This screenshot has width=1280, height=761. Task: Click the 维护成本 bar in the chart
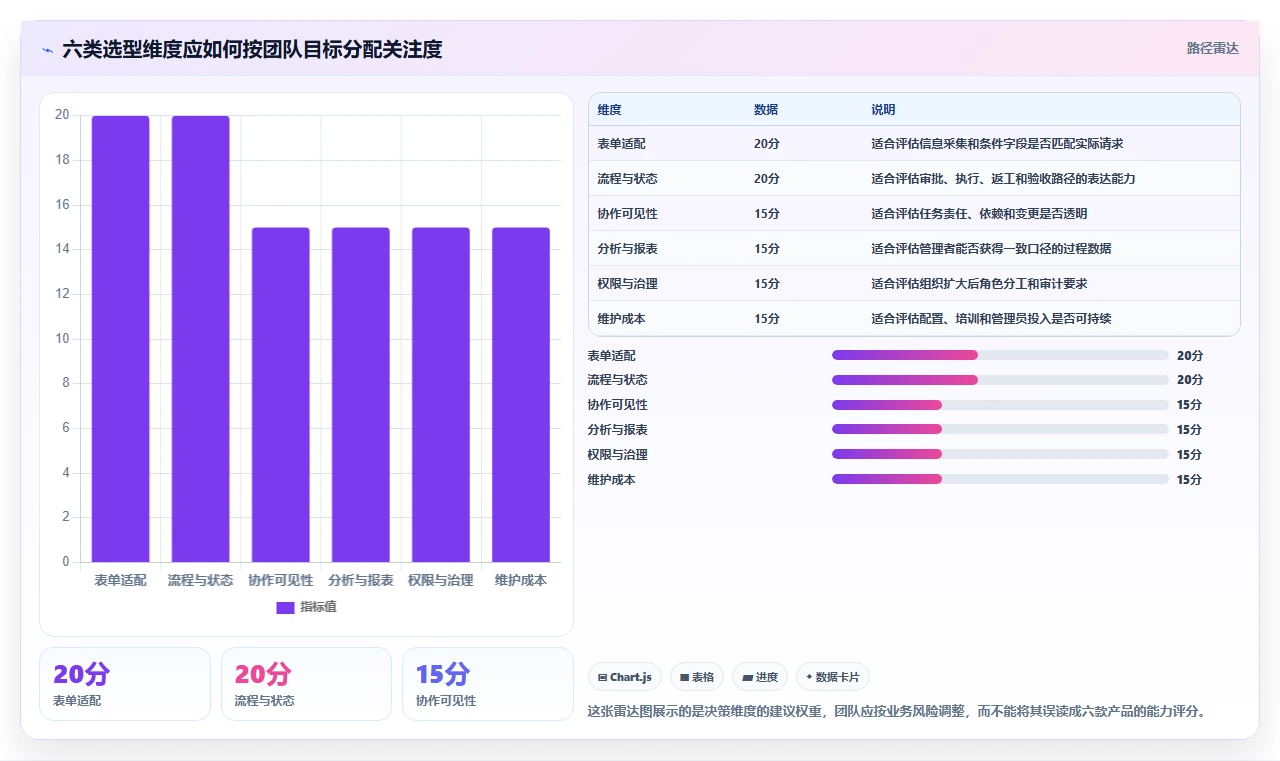tap(521, 395)
